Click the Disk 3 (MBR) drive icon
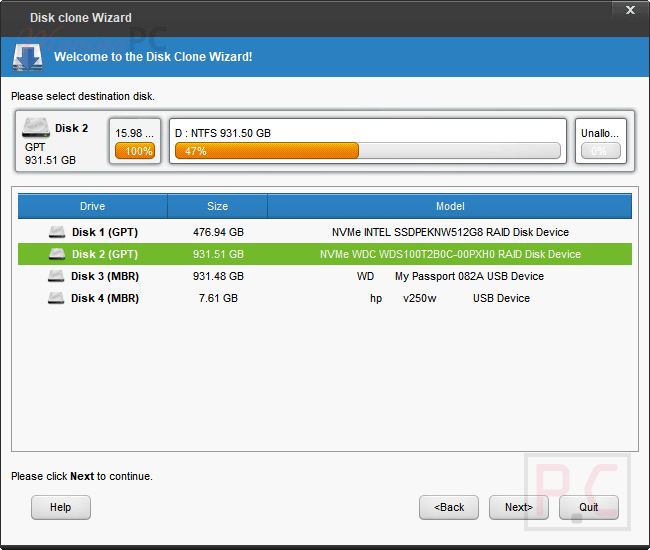Viewport: 650px width, 550px height. click(56, 276)
